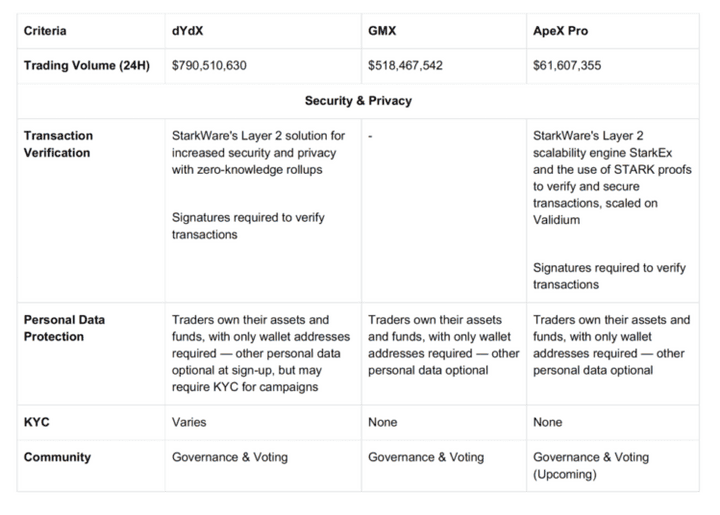Select the $61,607,355 volume figure
Viewport: 720px width, 515px height.
click(x=577, y=66)
